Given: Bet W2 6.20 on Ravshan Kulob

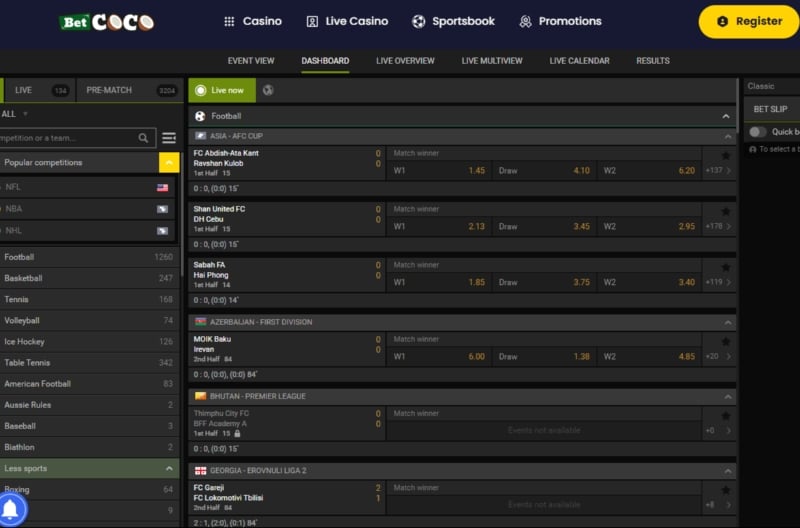Looking at the screenshot, I should pos(649,170).
